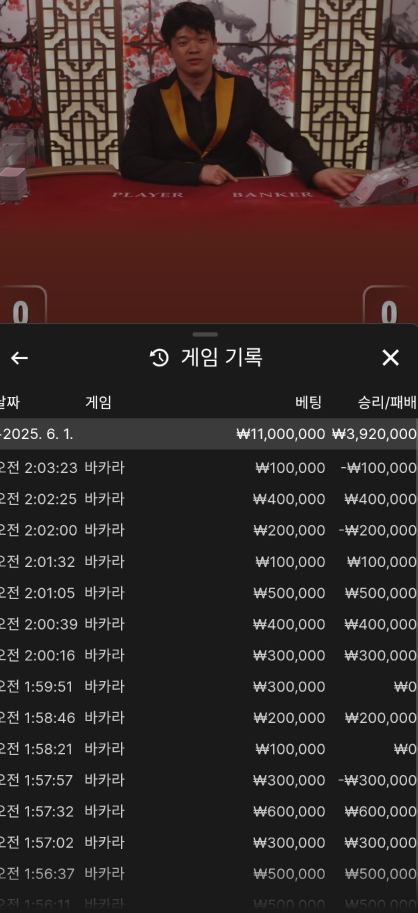Click the 베팅 column header
The width and height of the screenshot is (418, 913).
point(309,402)
